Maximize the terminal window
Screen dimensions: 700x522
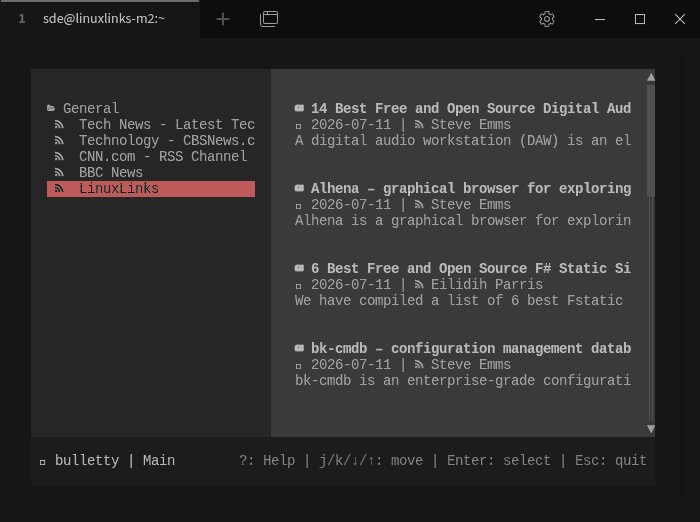point(640,19)
